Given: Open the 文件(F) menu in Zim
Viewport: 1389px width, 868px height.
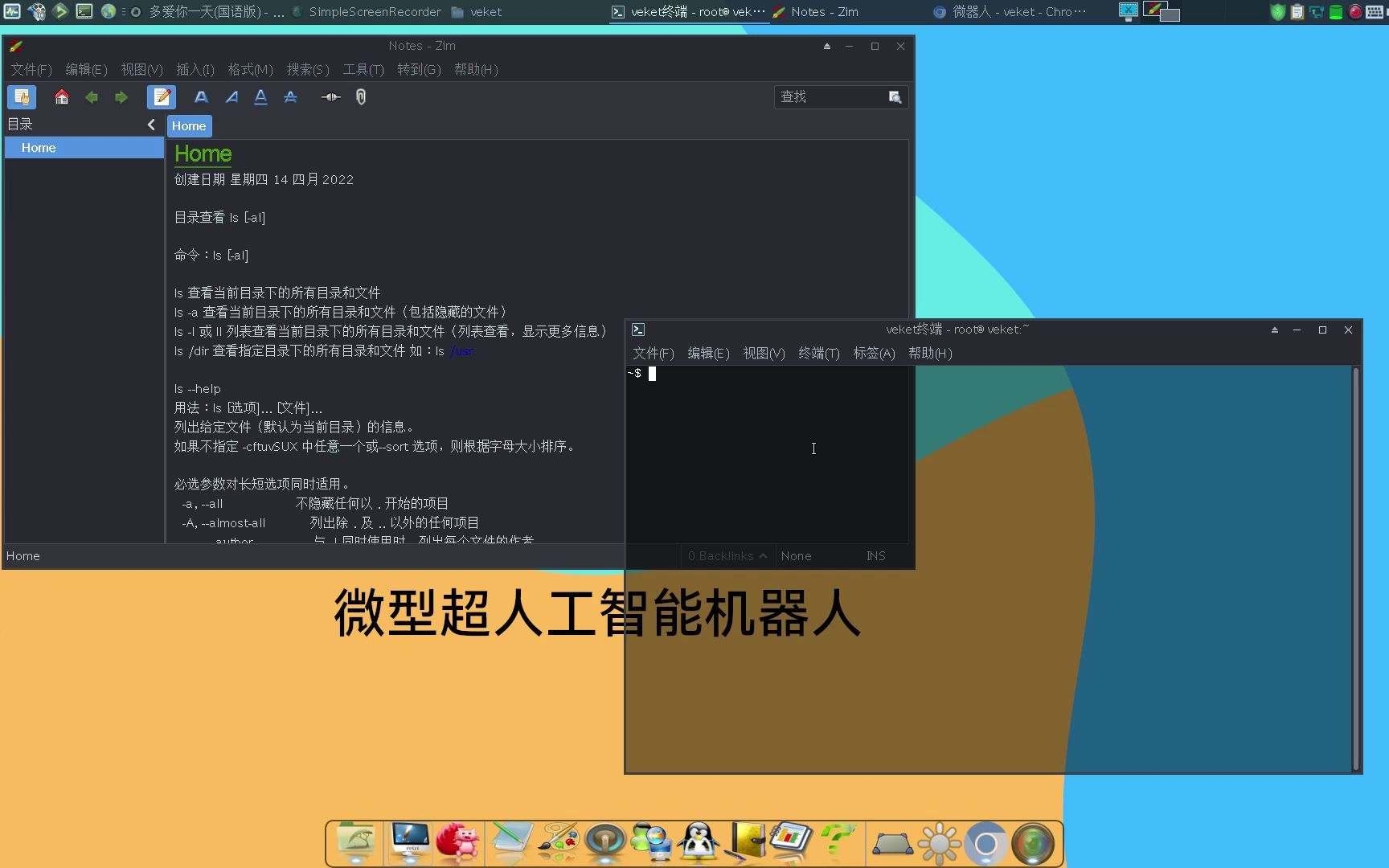Looking at the screenshot, I should (31, 70).
